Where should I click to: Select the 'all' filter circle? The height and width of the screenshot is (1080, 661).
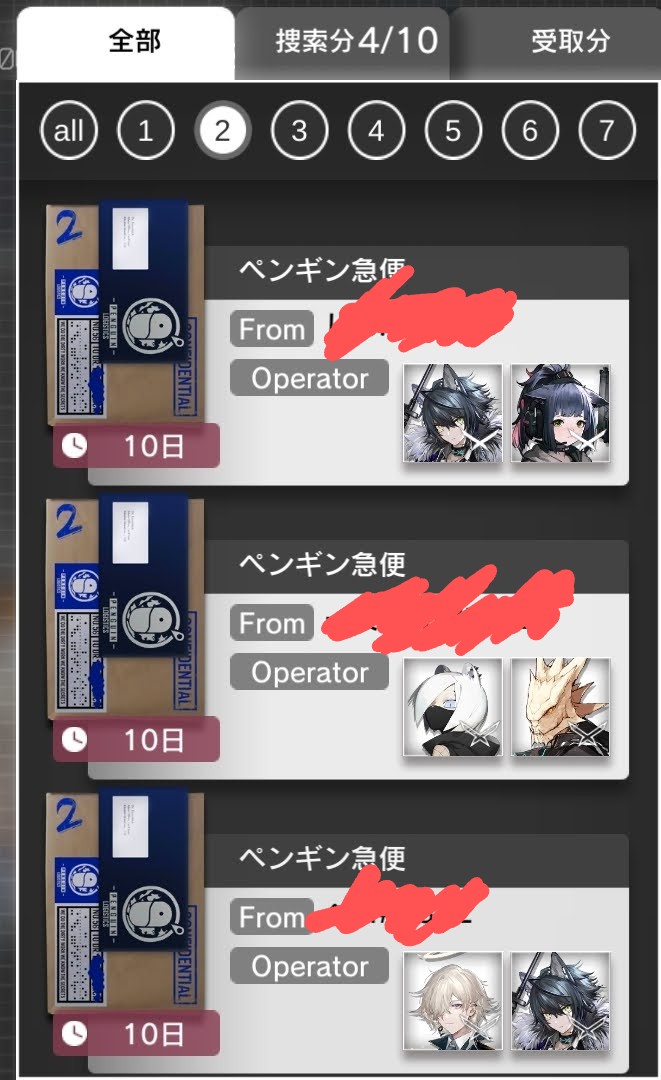click(69, 129)
